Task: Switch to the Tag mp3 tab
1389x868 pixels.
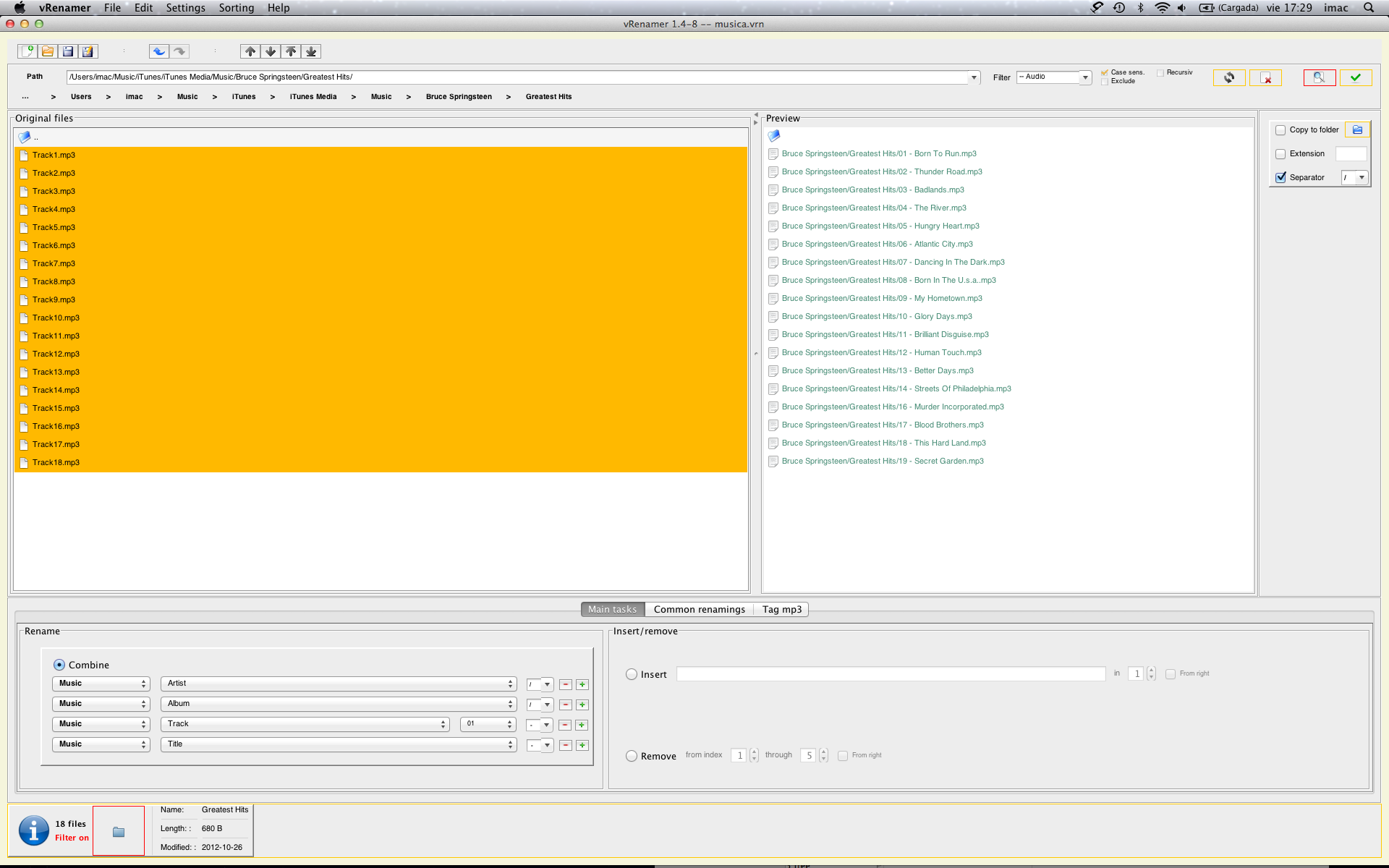Action: point(781,609)
